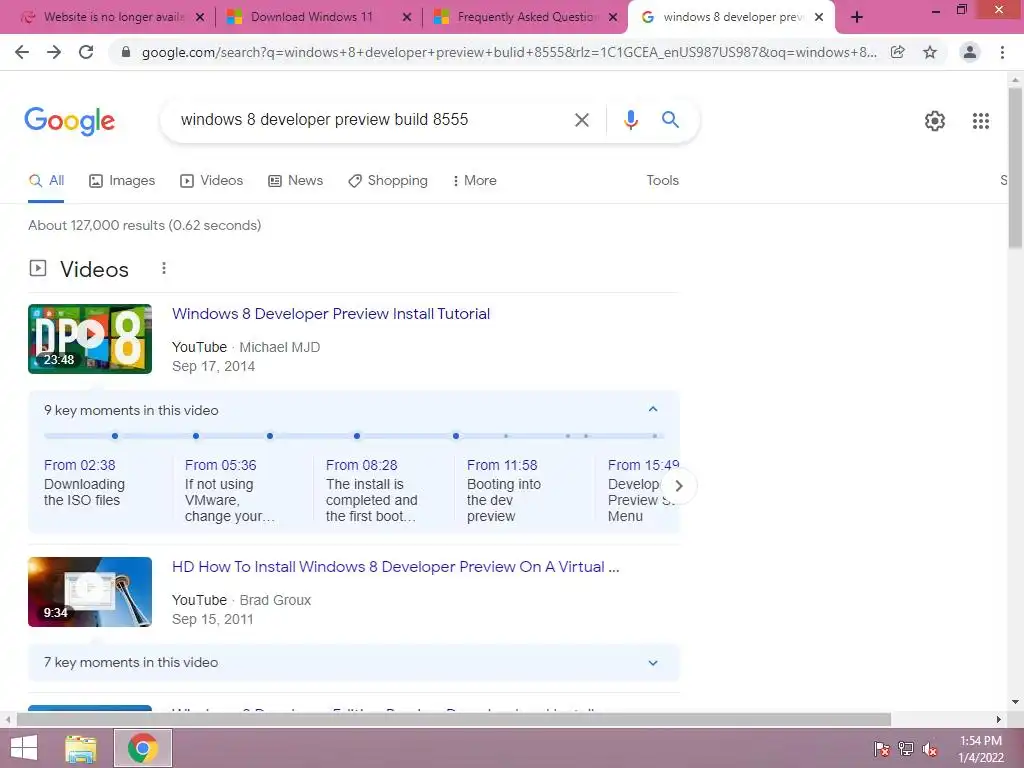Select the Images search filter
1024x768 pixels.
(x=122, y=181)
